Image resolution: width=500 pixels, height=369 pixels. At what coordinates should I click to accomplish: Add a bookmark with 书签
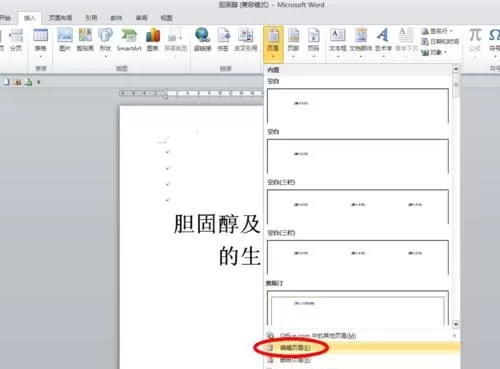click(223, 40)
